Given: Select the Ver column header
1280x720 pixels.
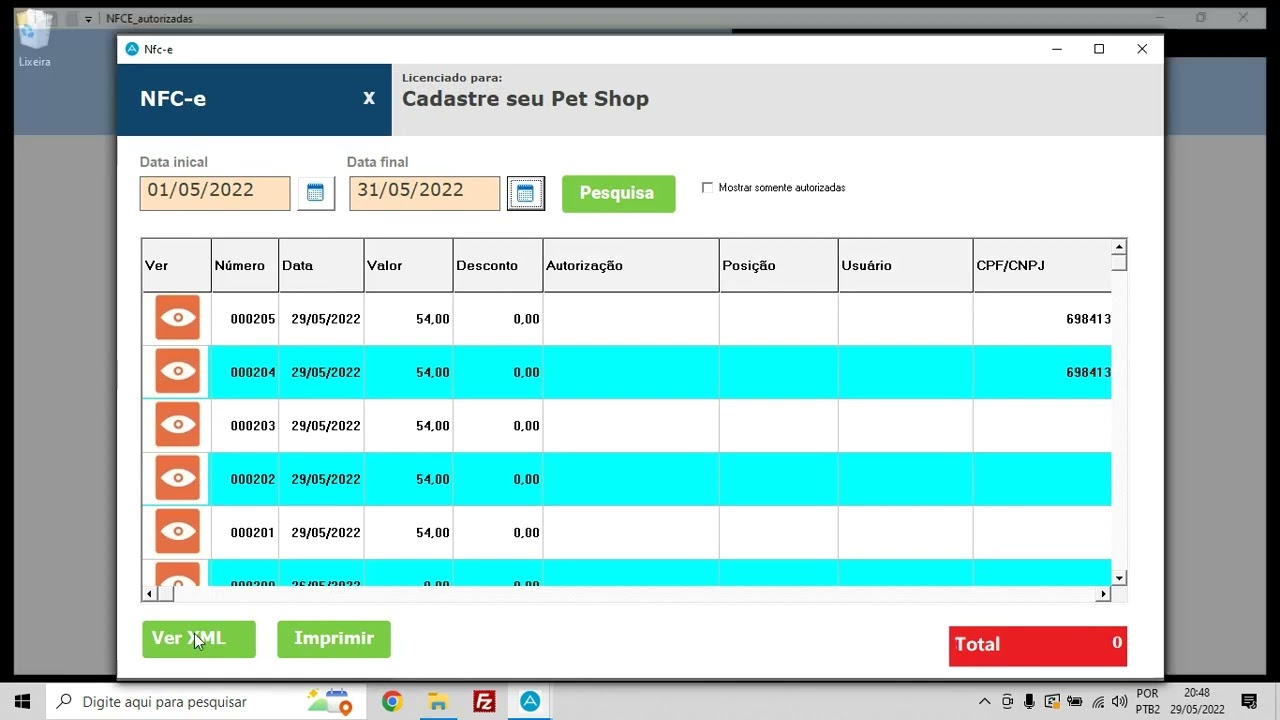Looking at the screenshot, I should (176, 265).
